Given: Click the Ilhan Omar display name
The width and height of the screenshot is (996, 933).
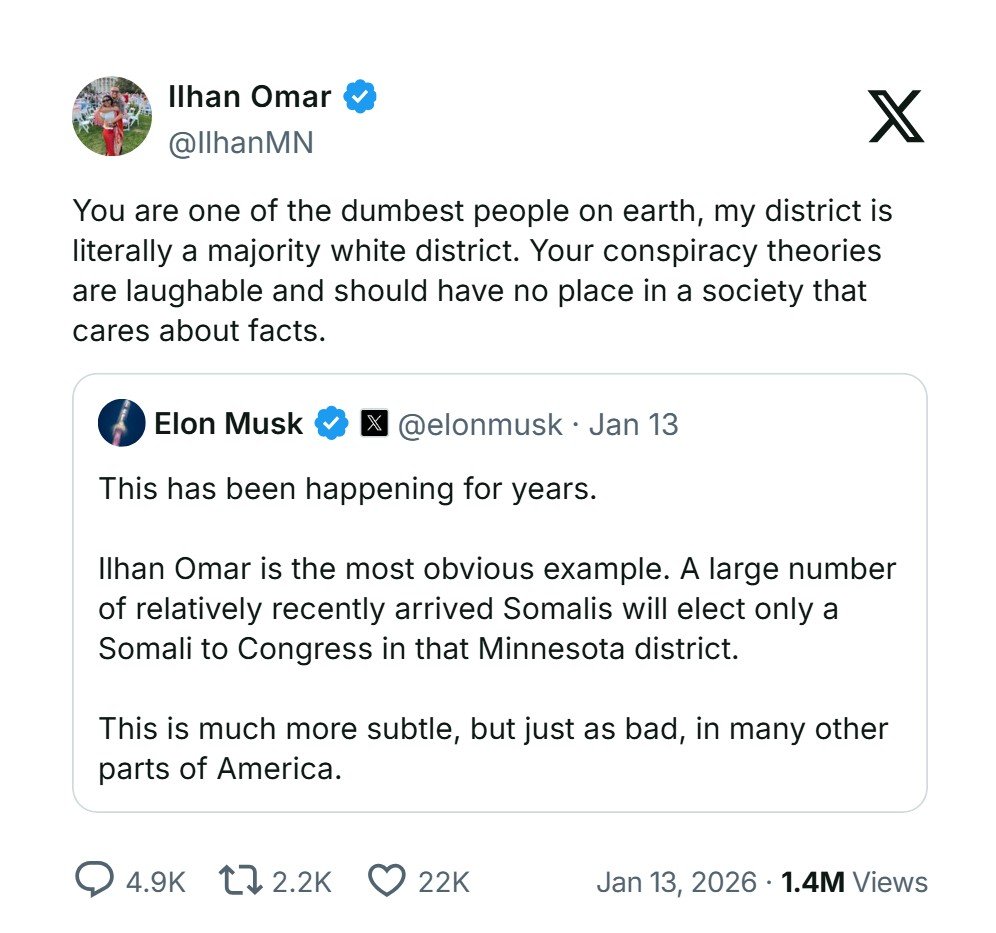Looking at the screenshot, I should tap(249, 97).
